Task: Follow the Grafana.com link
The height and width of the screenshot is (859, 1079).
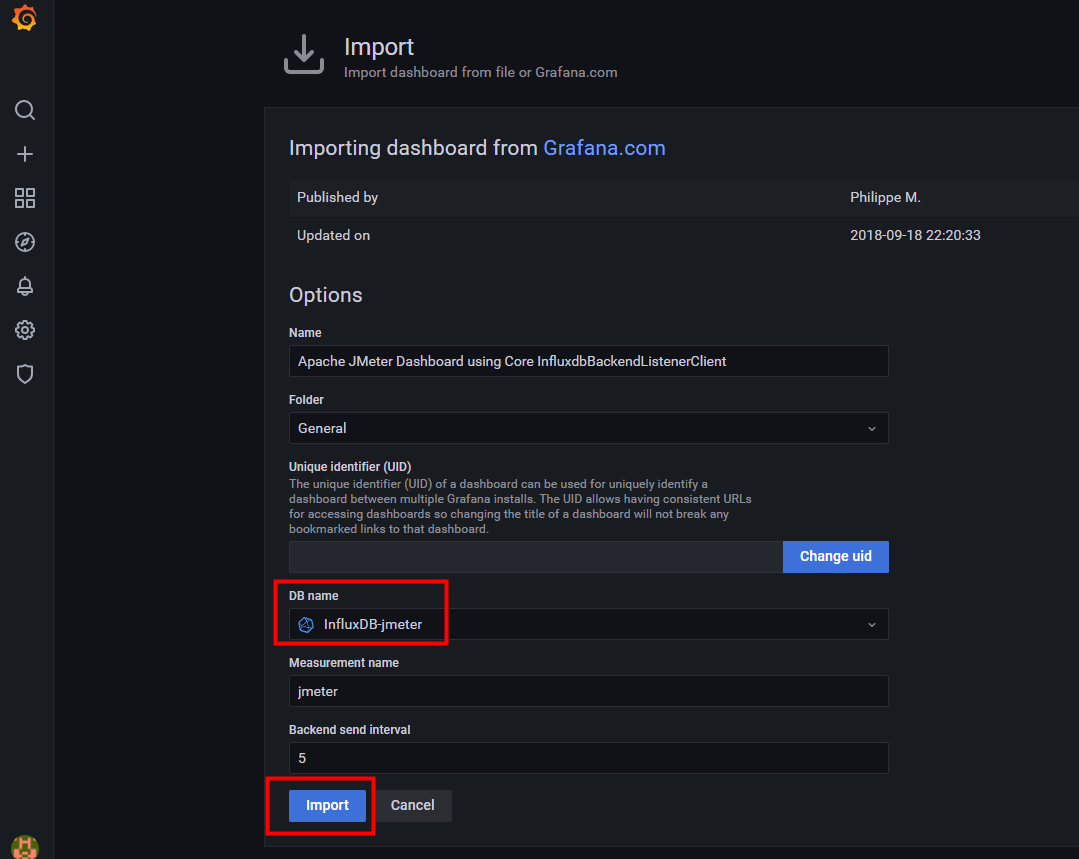Action: [x=604, y=148]
